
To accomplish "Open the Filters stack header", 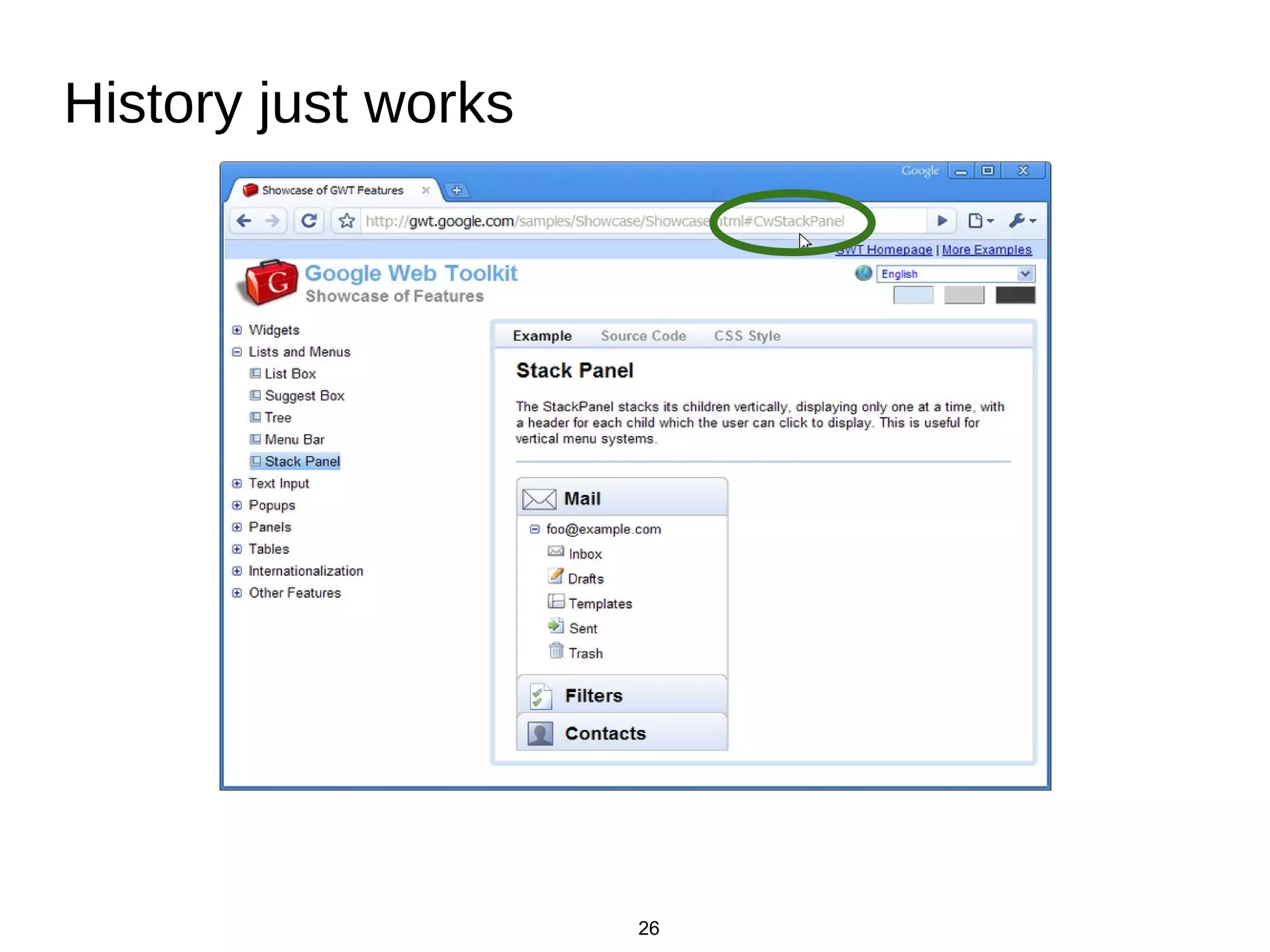I will 622,695.
